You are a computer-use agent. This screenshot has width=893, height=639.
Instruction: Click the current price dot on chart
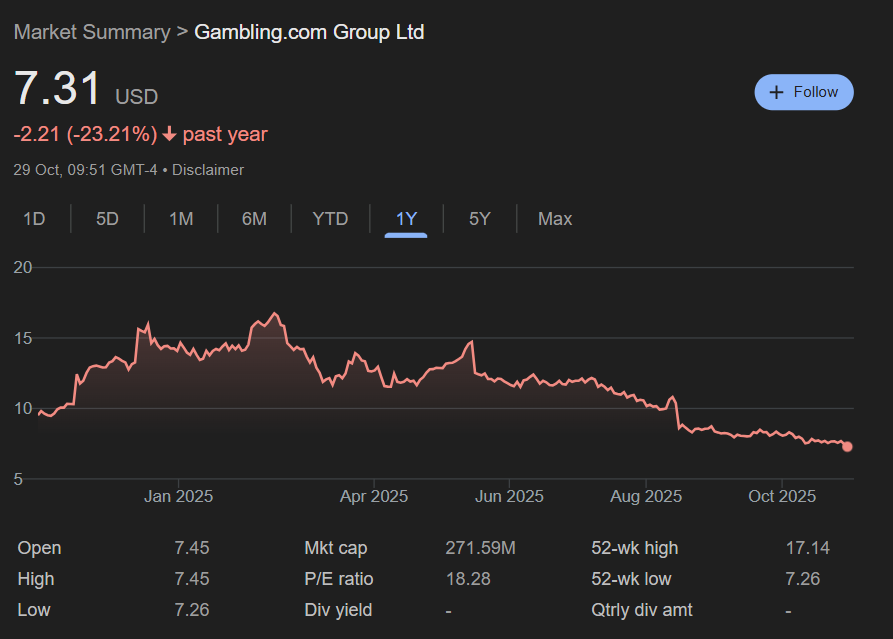(x=847, y=447)
